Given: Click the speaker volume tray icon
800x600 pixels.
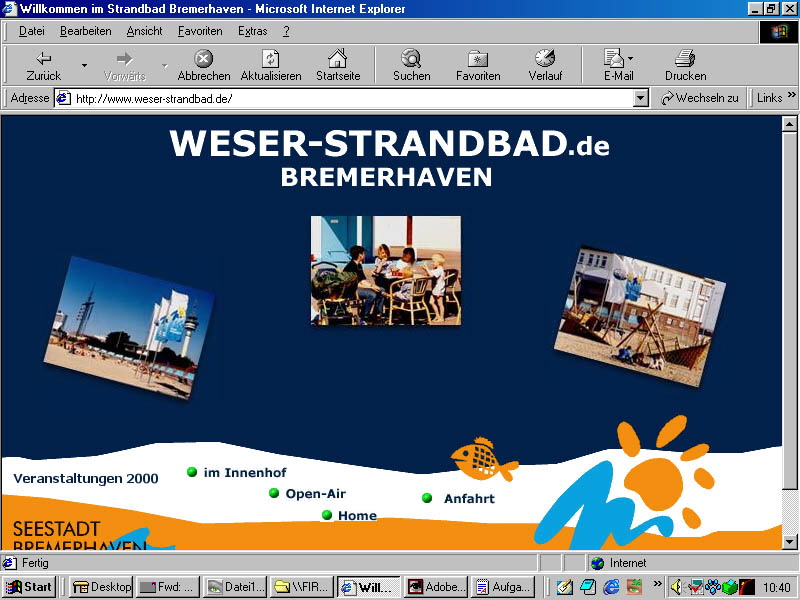Looking at the screenshot, I should click(x=676, y=587).
